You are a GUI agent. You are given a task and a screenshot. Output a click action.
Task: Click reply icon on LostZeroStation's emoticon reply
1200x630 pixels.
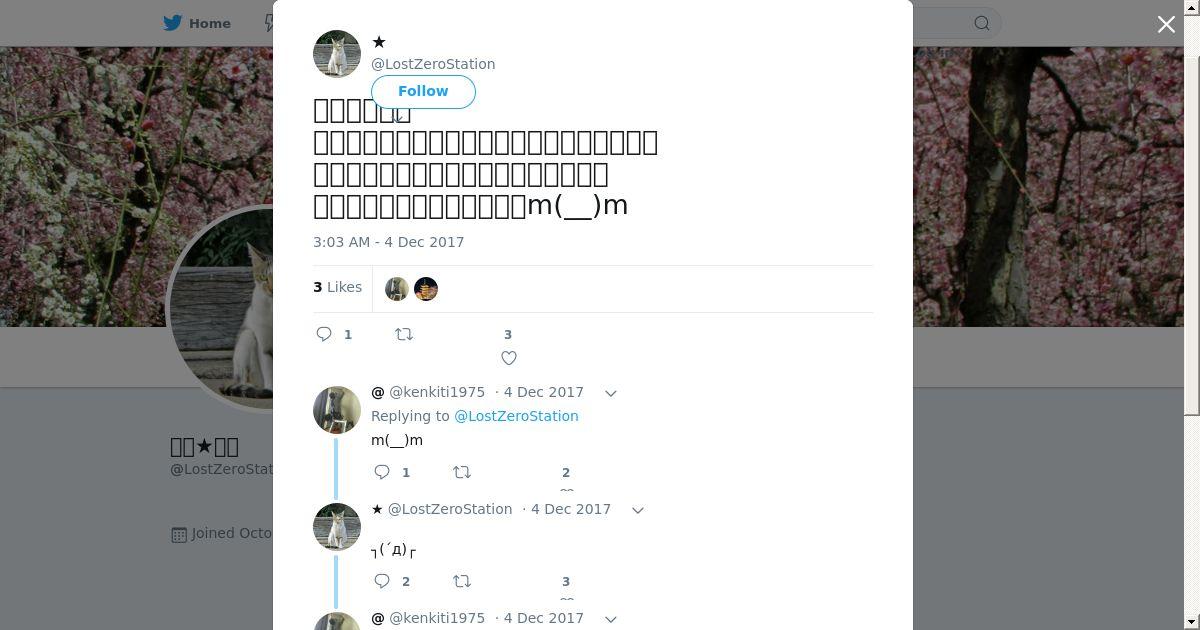pyautogui.click(x=382, y=581)
